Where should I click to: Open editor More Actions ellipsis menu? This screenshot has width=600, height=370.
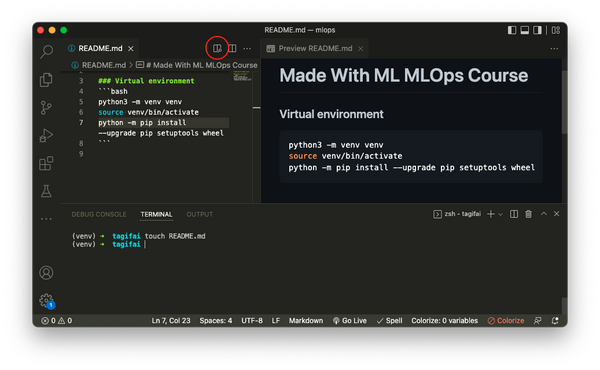tap(247, 49)
